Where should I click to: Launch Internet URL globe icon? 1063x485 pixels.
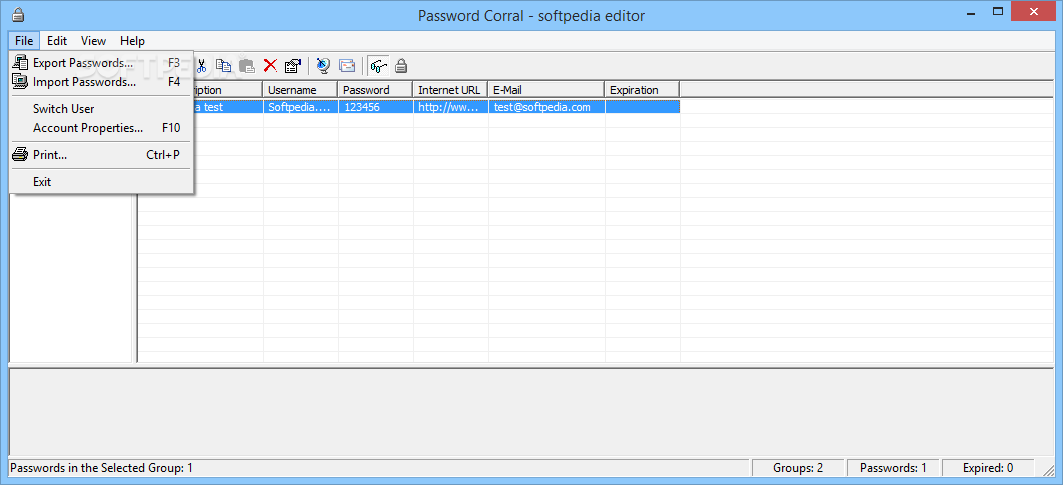[323, 66]
